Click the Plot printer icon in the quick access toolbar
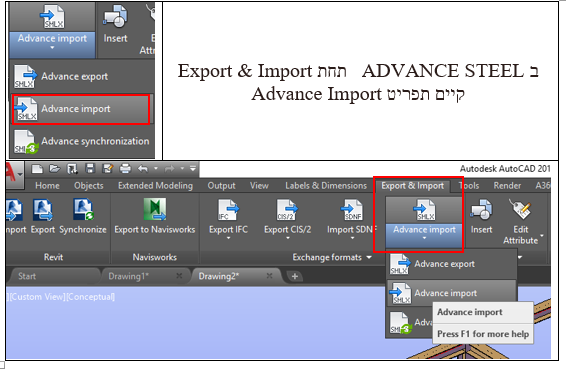The image size is (566, 369). pyautogui.click(x=125, y=169)
